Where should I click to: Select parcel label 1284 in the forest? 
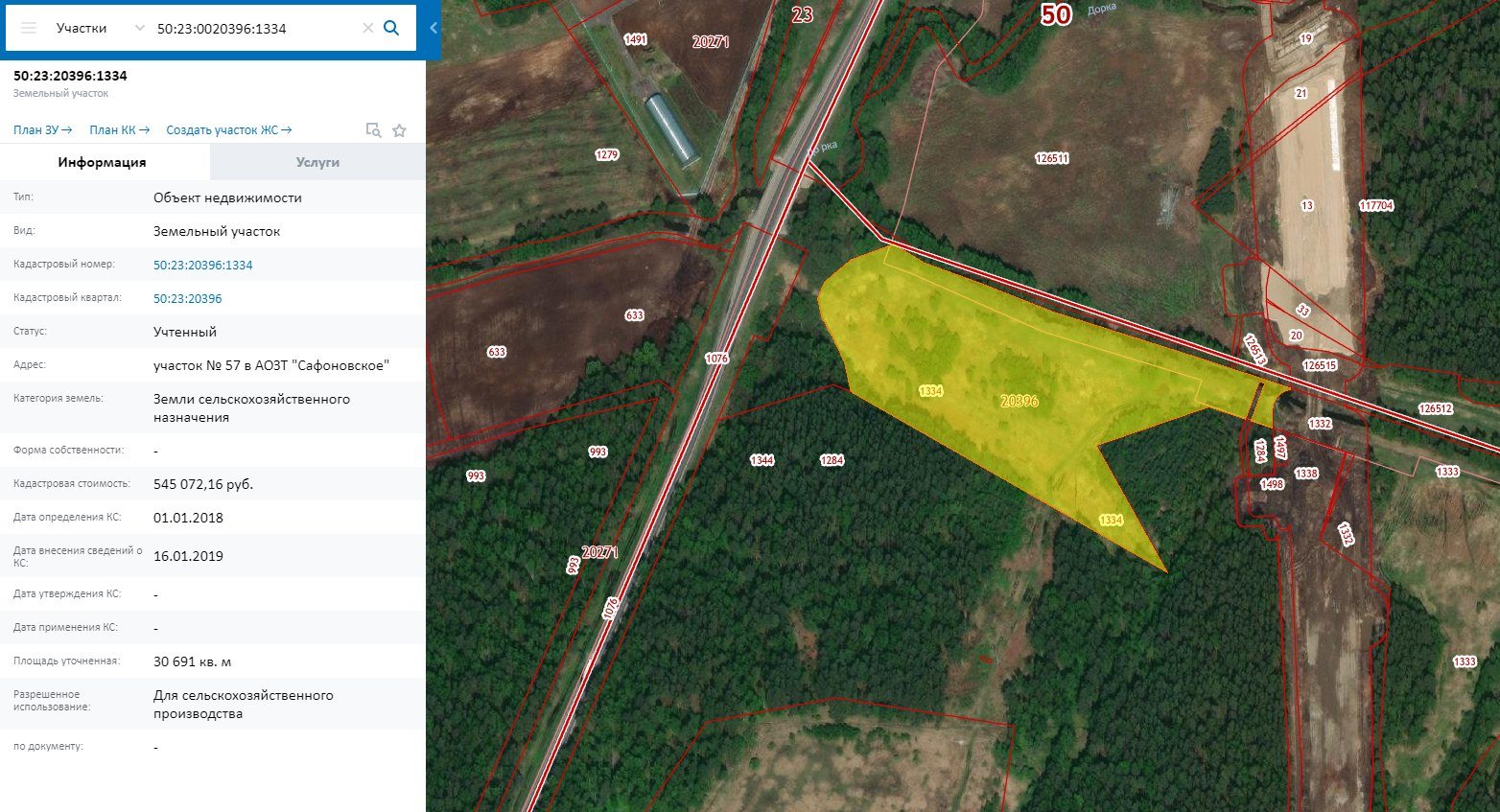pyautogui.click(x=832, y=460)
